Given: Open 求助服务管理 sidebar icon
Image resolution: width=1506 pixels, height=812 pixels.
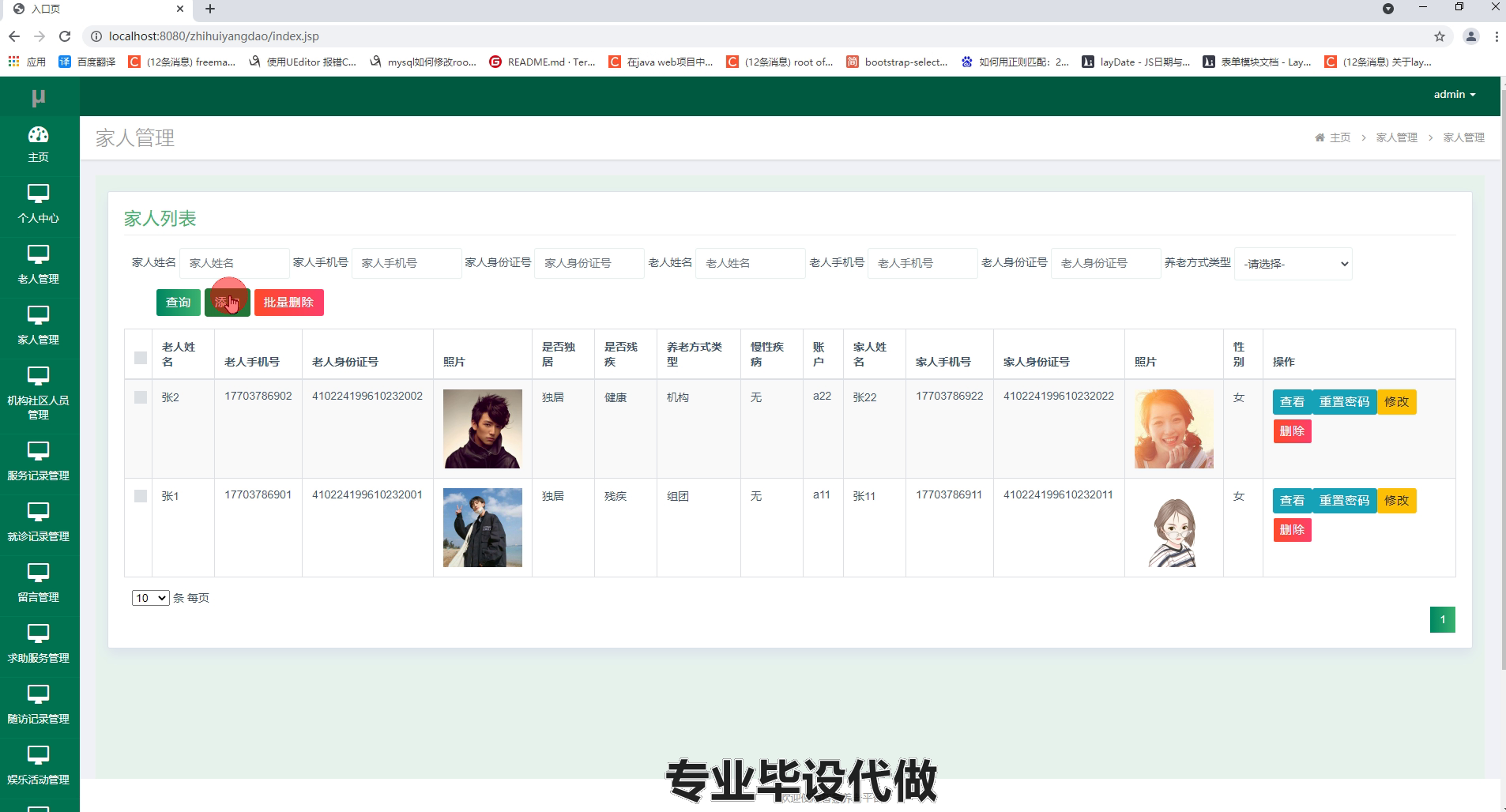Looking at the screenshot, I should 38,633.
